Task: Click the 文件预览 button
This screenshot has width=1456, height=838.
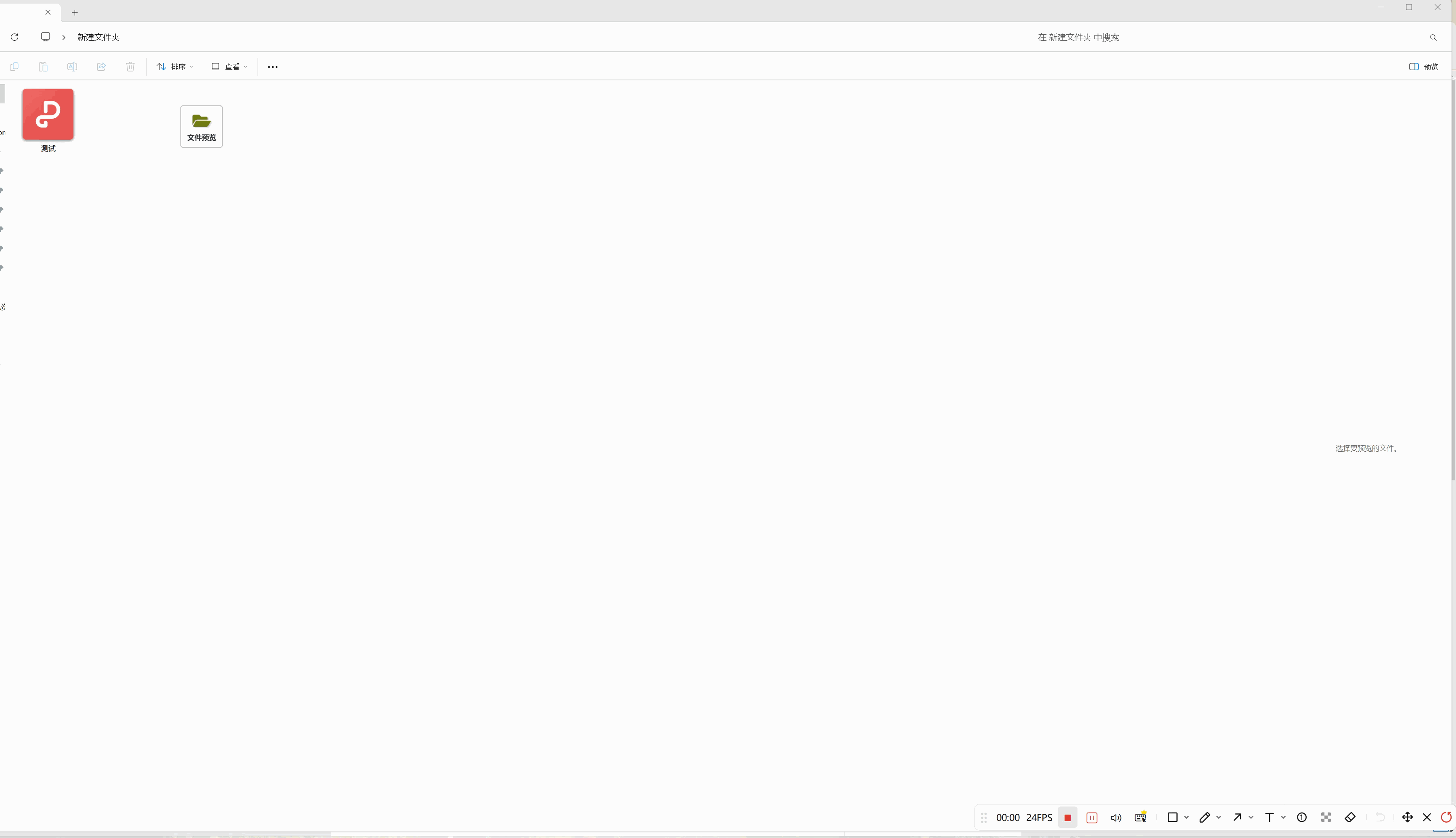Action: coord(201,127)
